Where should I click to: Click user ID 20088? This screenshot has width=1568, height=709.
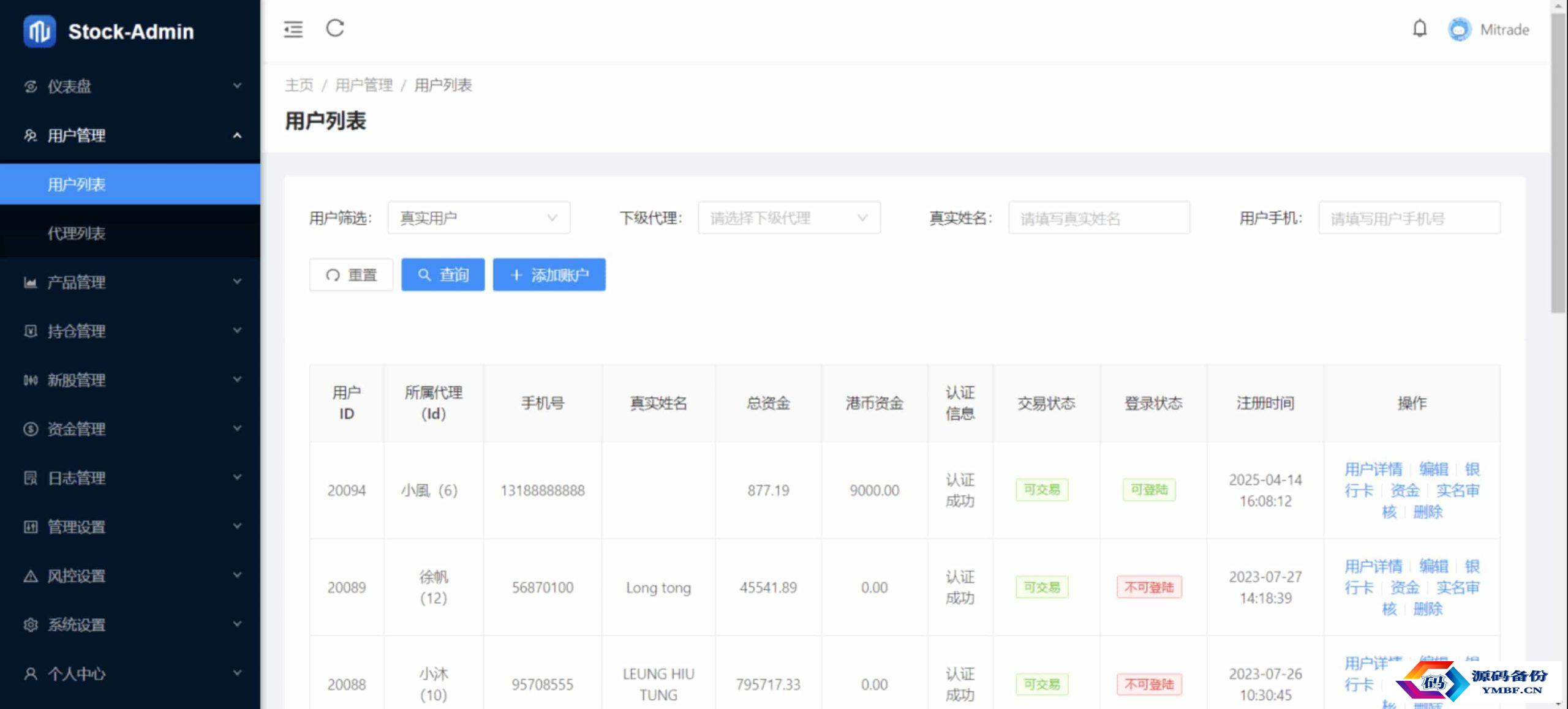tap(347, 685)
